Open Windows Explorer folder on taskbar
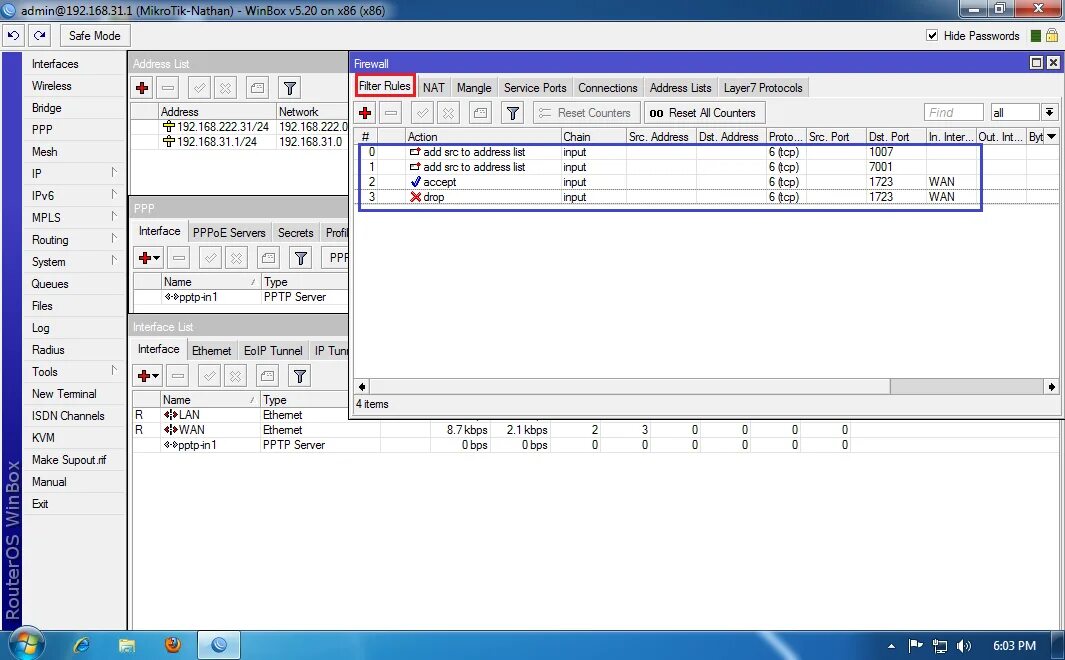Image resolution: width=1065 pixels, height=660 pixels. [x=127, y=644]
